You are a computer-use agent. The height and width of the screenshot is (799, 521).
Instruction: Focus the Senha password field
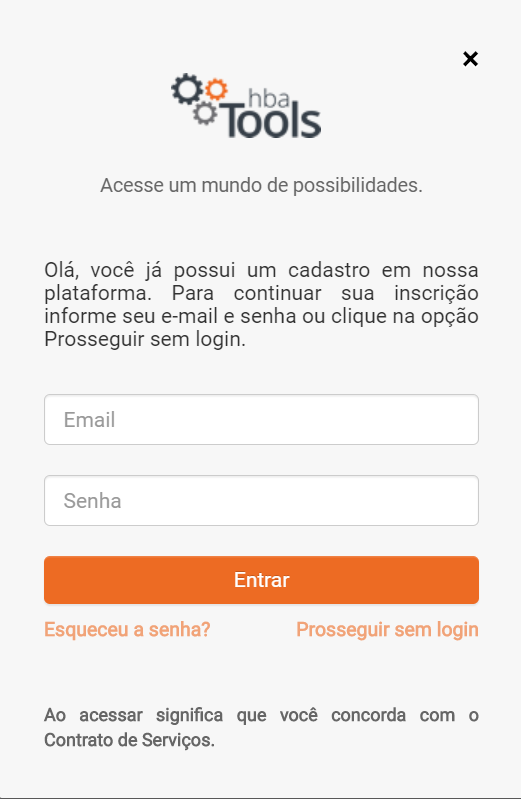click(x=261, y=500)
